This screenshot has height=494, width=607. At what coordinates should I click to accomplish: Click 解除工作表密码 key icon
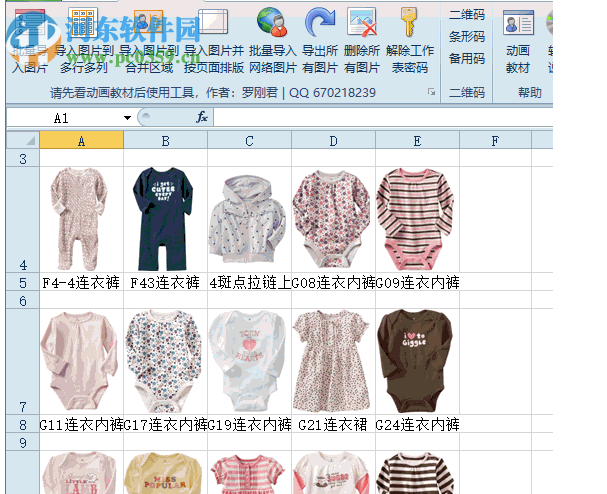409,22
